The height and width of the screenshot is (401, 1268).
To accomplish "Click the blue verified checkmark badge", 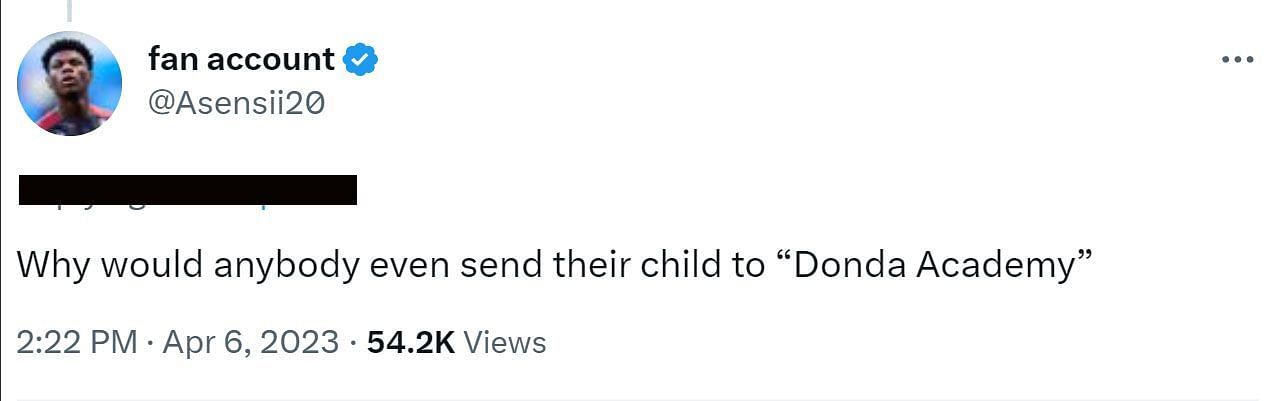I will click(x=360, y=60).
